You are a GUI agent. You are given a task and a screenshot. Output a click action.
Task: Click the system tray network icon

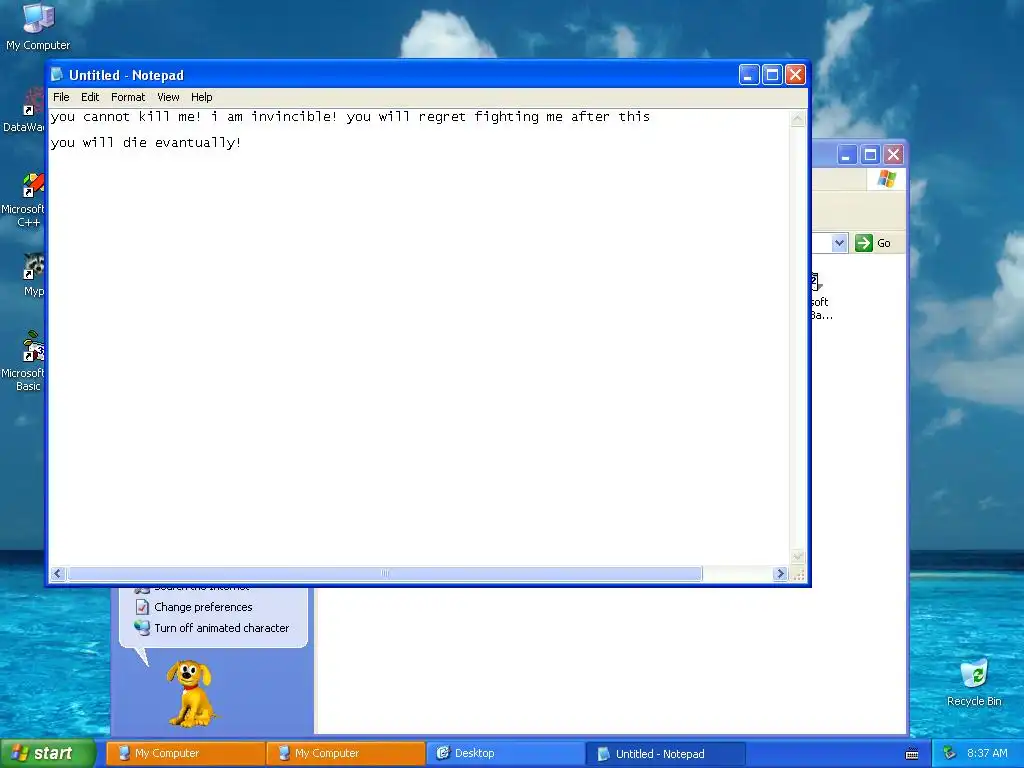[949, 754]
